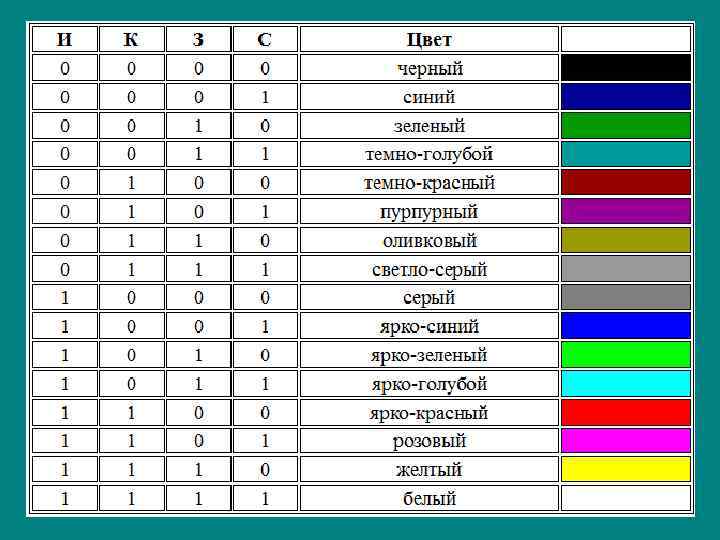Click the белый label

click(429, 498)
